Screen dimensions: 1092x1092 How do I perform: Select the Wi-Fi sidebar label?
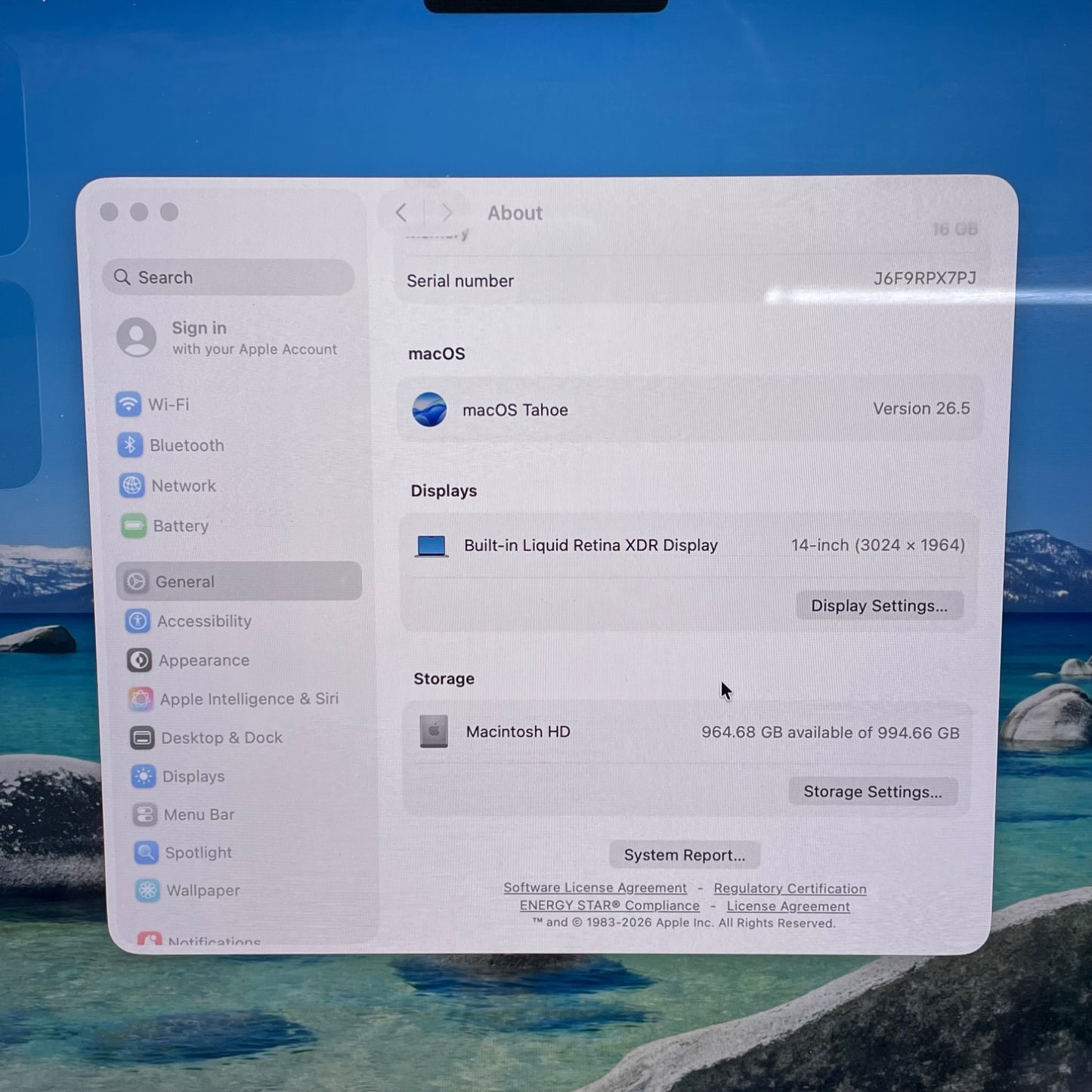[169, 404]
